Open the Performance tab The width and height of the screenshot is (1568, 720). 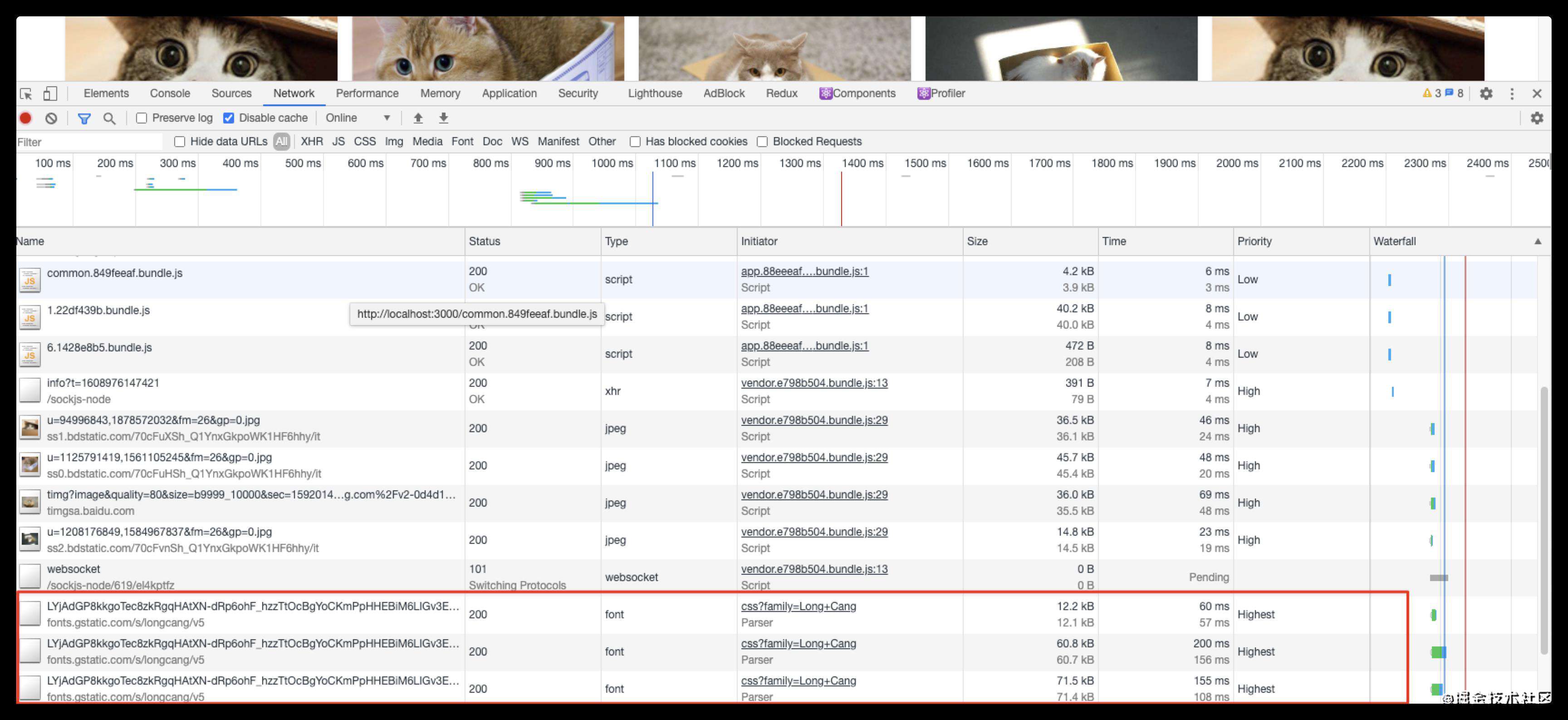(367, 93)
